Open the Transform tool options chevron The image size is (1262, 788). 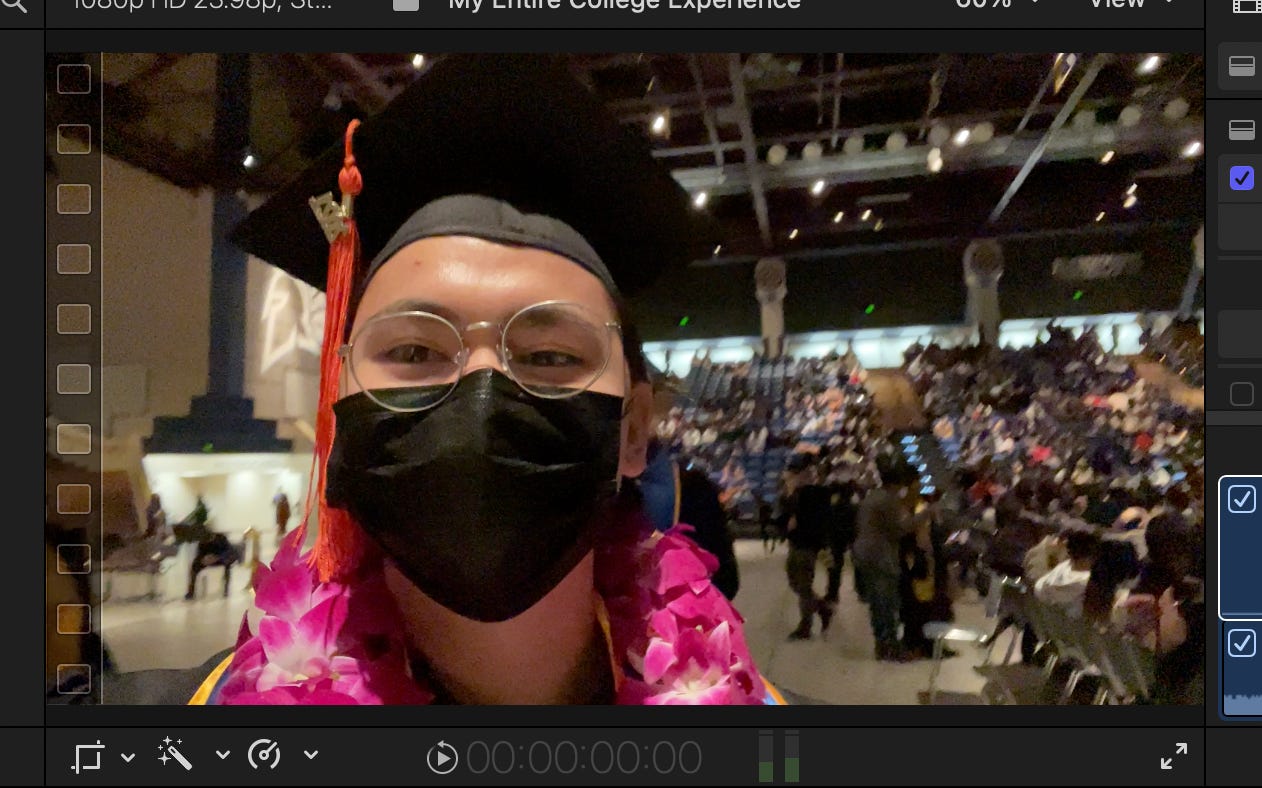(128, 757)
